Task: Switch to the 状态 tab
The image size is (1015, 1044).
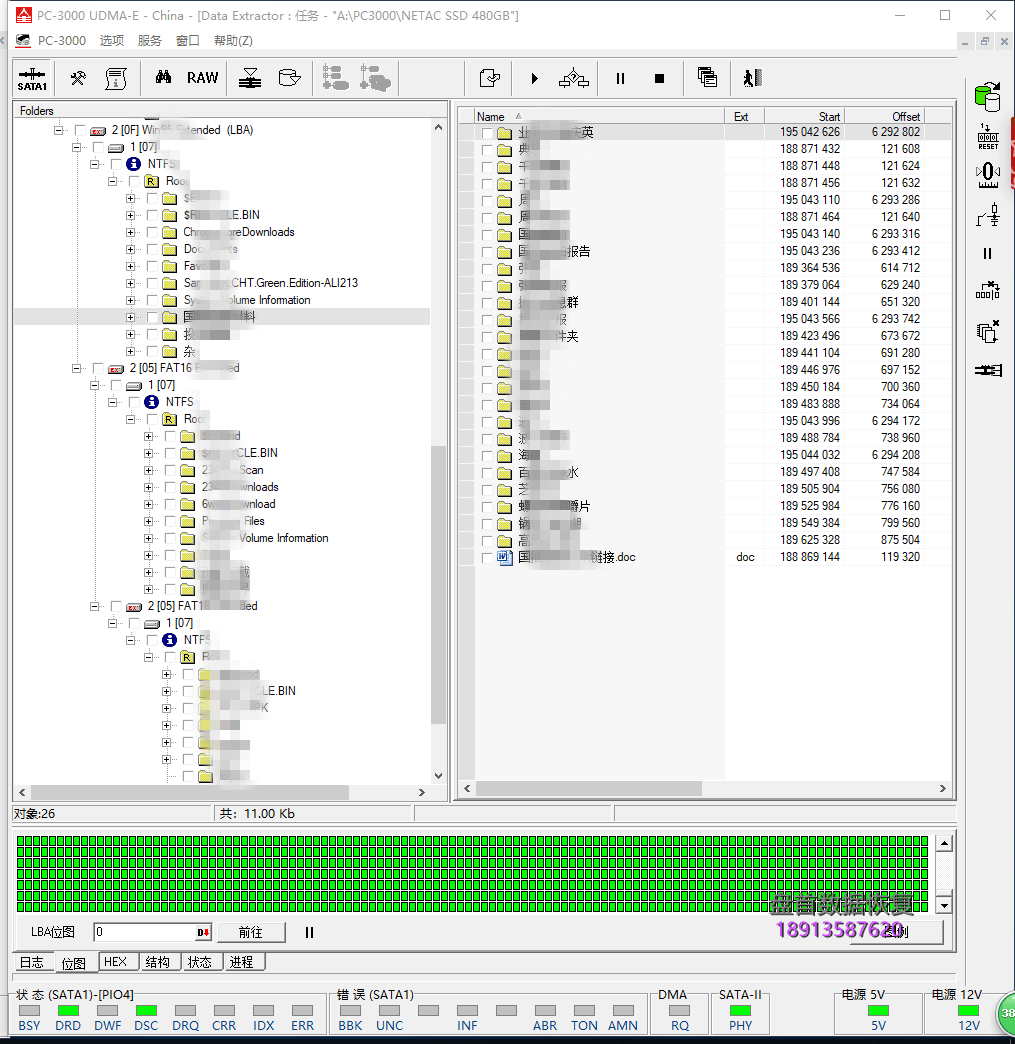Action: 200,962
